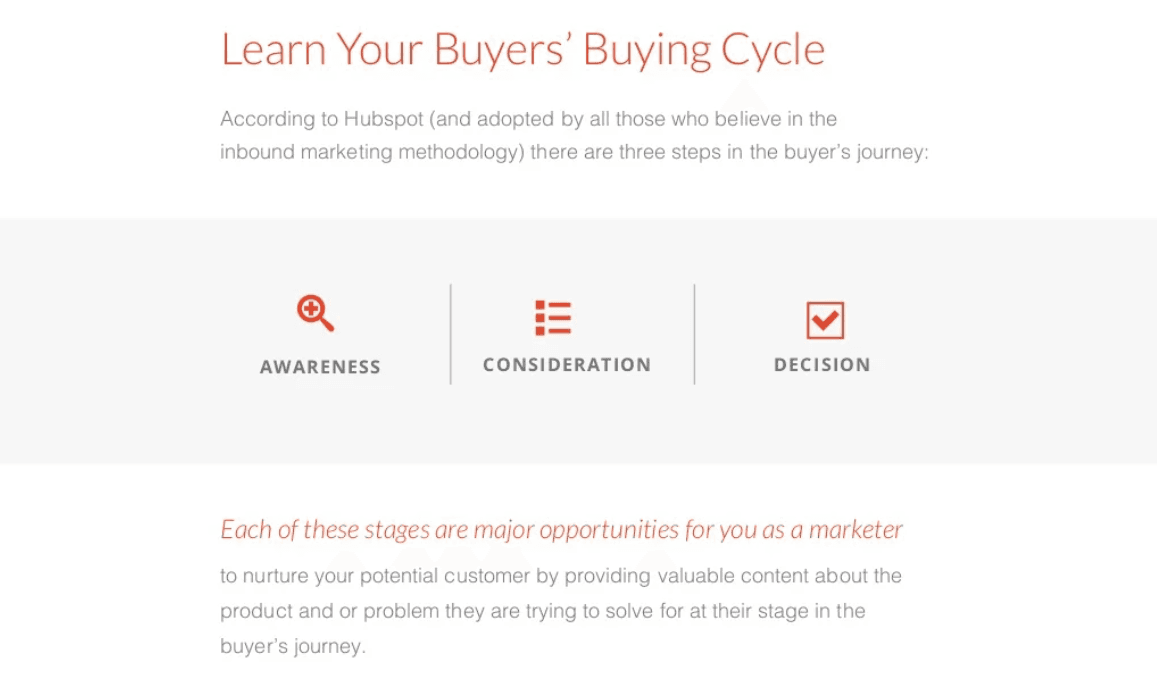Click the word "marketer" in the red subheading
Screen dimensions: 1157x696
click(x=856, y=529)
